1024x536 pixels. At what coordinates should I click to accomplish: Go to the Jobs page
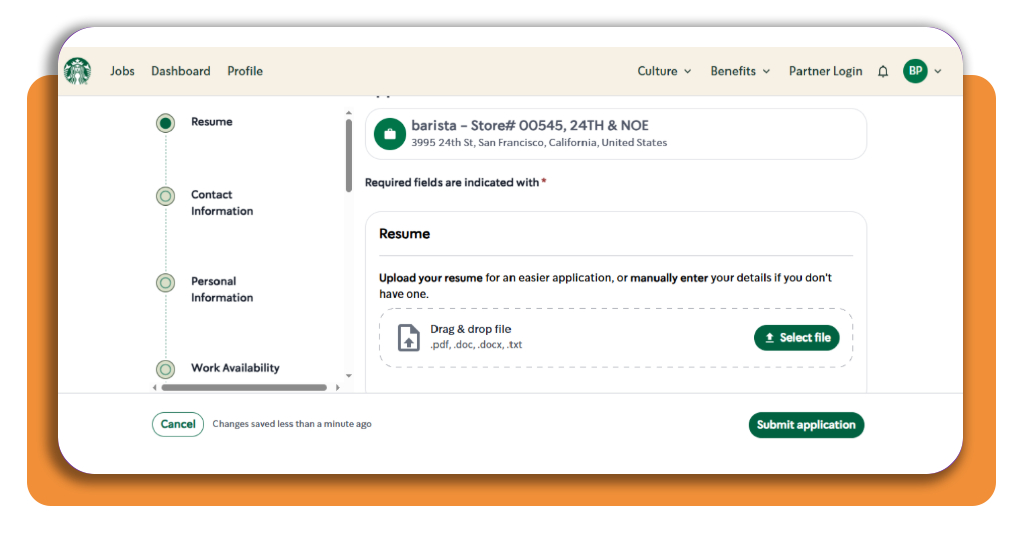point(122,71)
